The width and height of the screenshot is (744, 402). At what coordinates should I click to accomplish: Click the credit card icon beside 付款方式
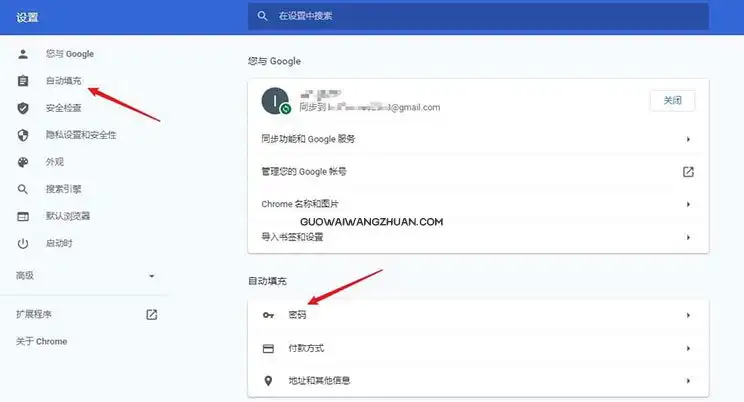(x=268, y=349)
